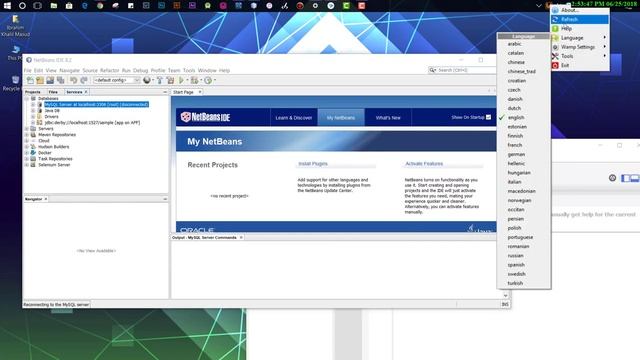This screenshot has height=360, width=640.
Task: Open Microsoft Store from the taskbar
Action: pyautogui.click(x=69, y=6)
